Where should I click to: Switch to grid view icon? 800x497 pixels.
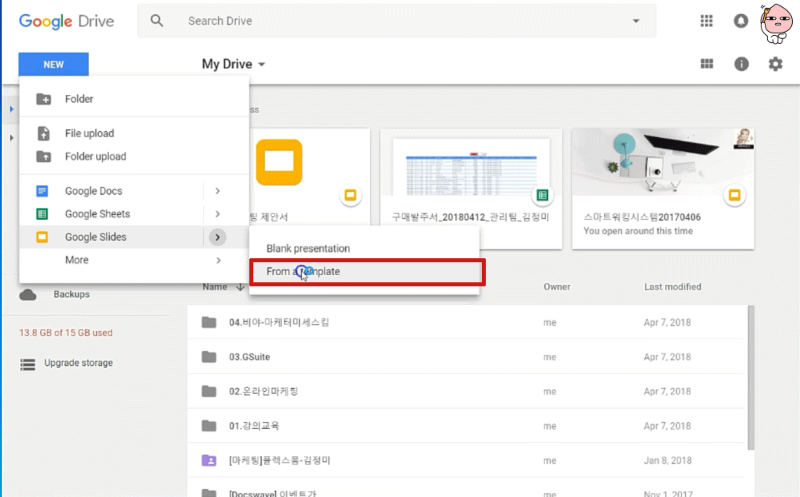click(x=707, y=64)
